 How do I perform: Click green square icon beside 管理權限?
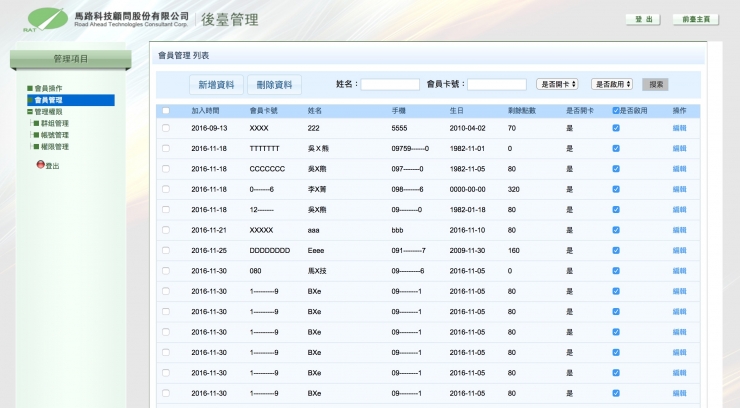tap(30, 112)
